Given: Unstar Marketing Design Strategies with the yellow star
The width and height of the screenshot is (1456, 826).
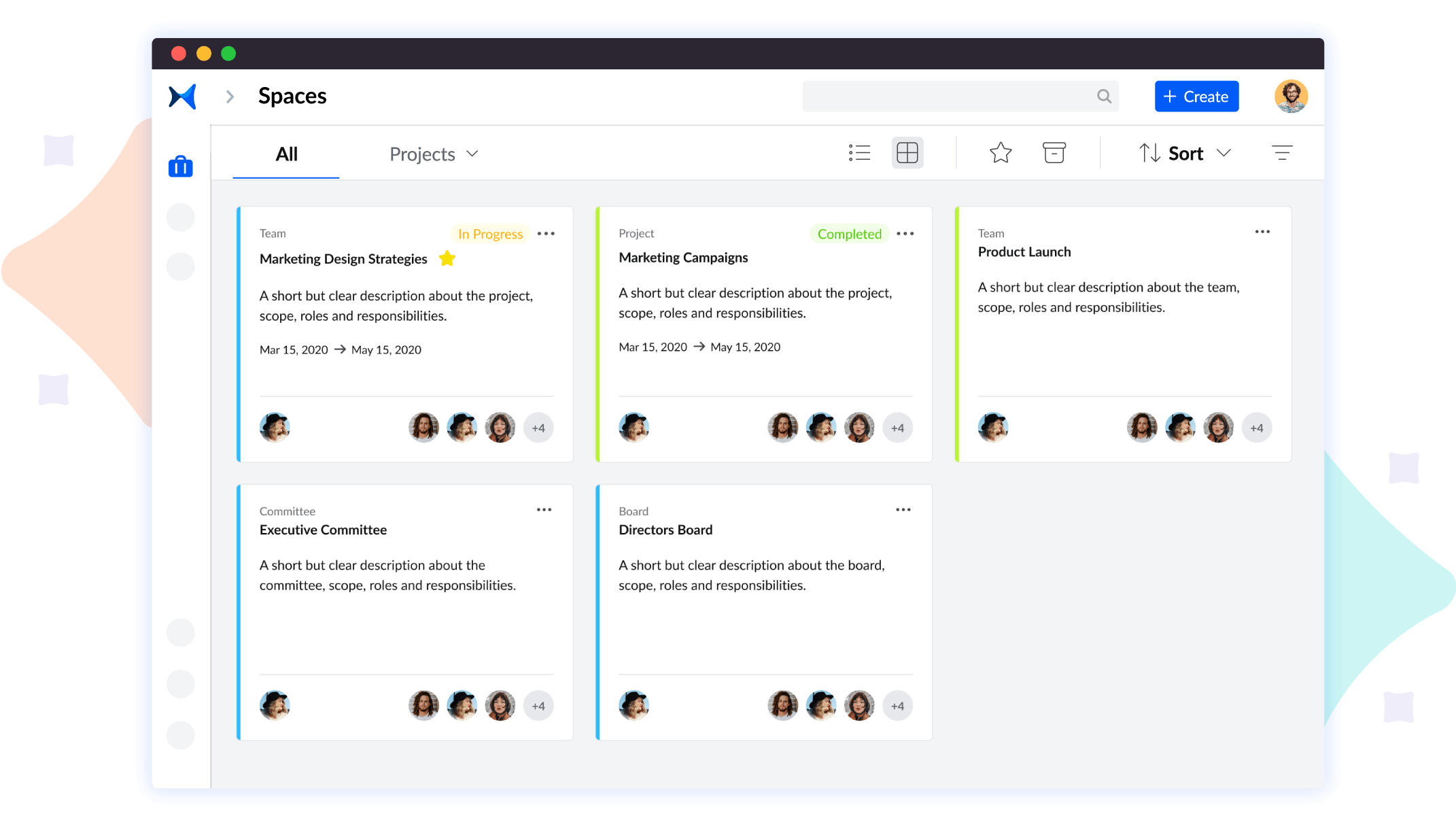Looking at the screenshot, I should coord(447,258).
